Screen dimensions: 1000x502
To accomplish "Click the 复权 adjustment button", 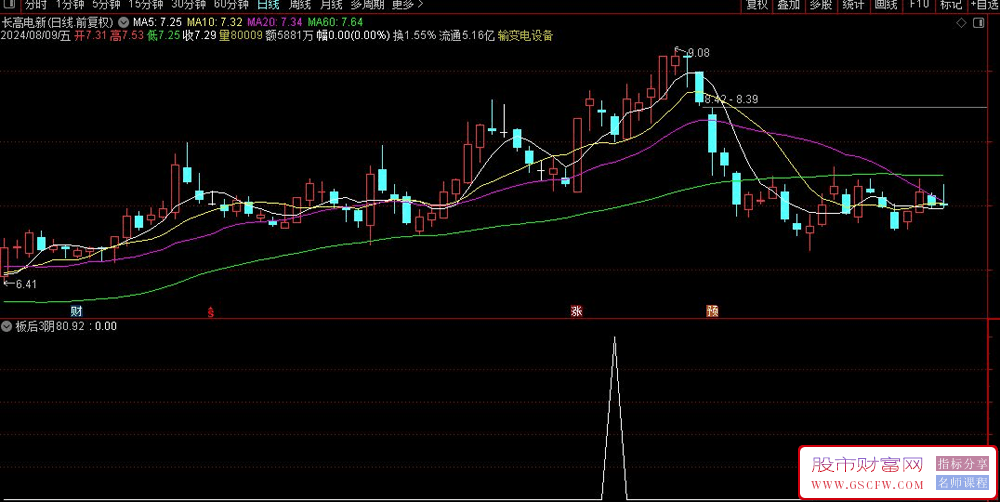I will click(757, 4).
